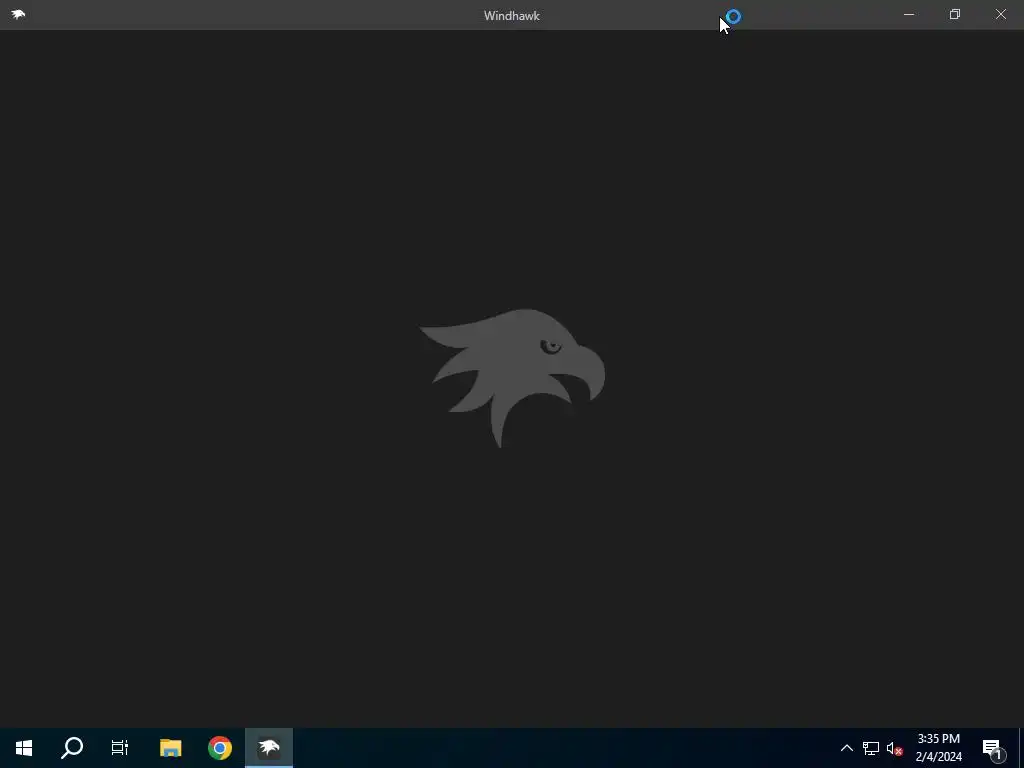Restore down the Windhawk window

[x=955, y=14]
